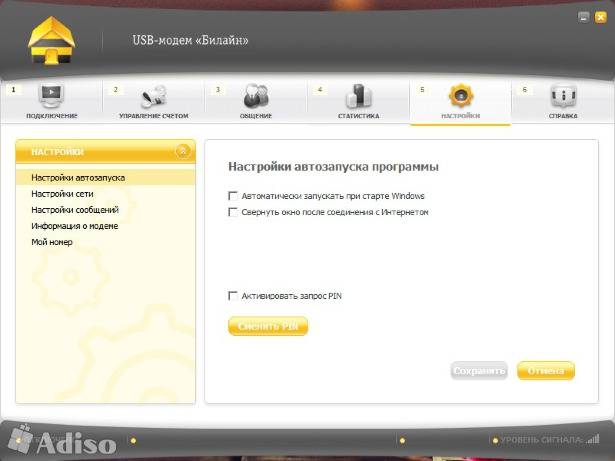Open Информация о модеме section
Screen dimensions: 615x461
74,226
